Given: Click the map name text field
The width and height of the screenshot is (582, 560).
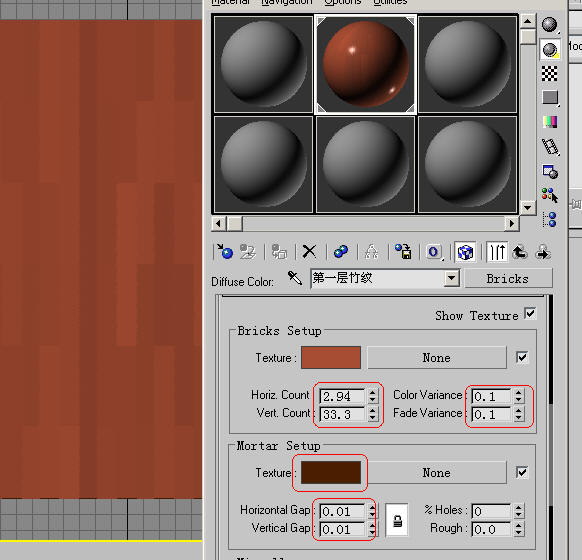Looking at the screenshot, I should point(377,278).
